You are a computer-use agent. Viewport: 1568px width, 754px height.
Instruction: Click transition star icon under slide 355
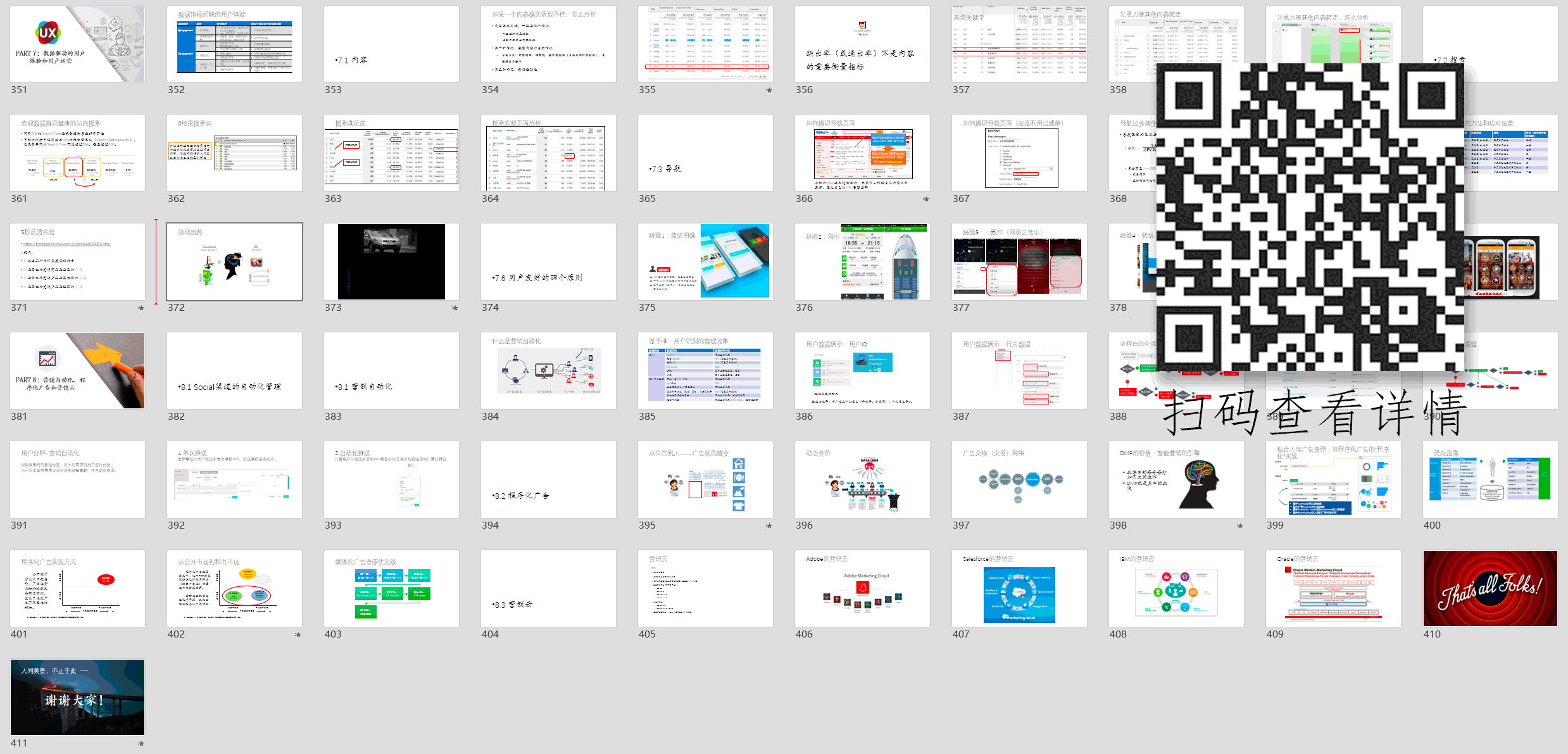769,91
